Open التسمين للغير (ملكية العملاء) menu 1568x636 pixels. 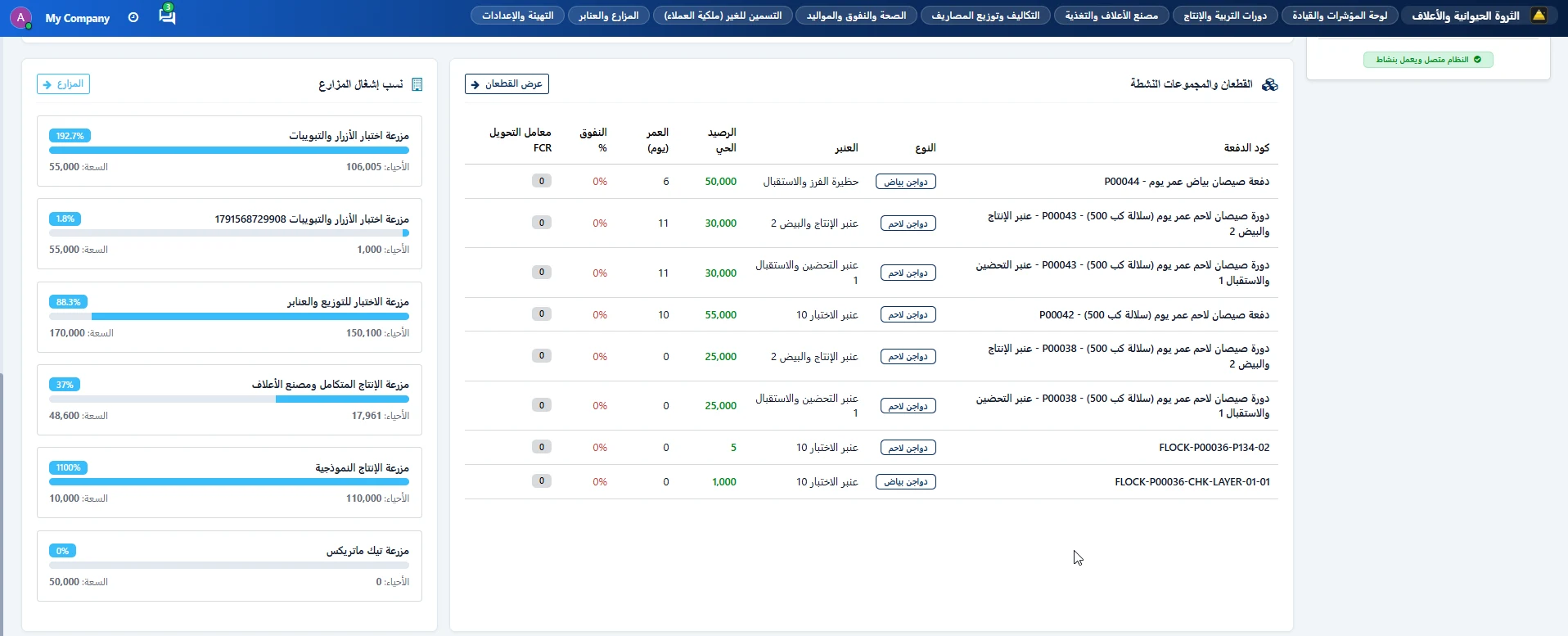point(723,16)
